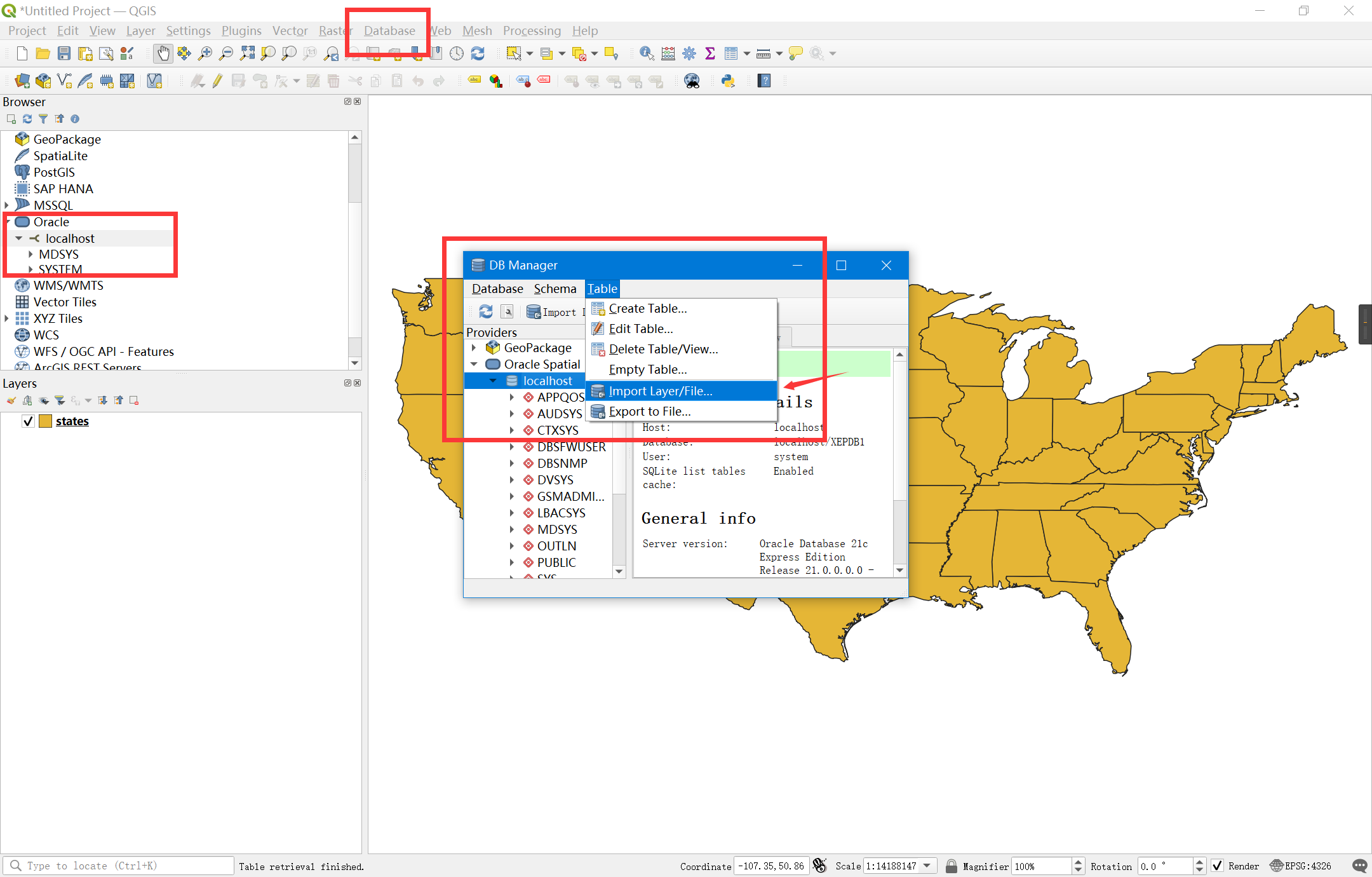
Task: Select the OUTLN schema in DB Manager
Action: [x=556, y=546]
